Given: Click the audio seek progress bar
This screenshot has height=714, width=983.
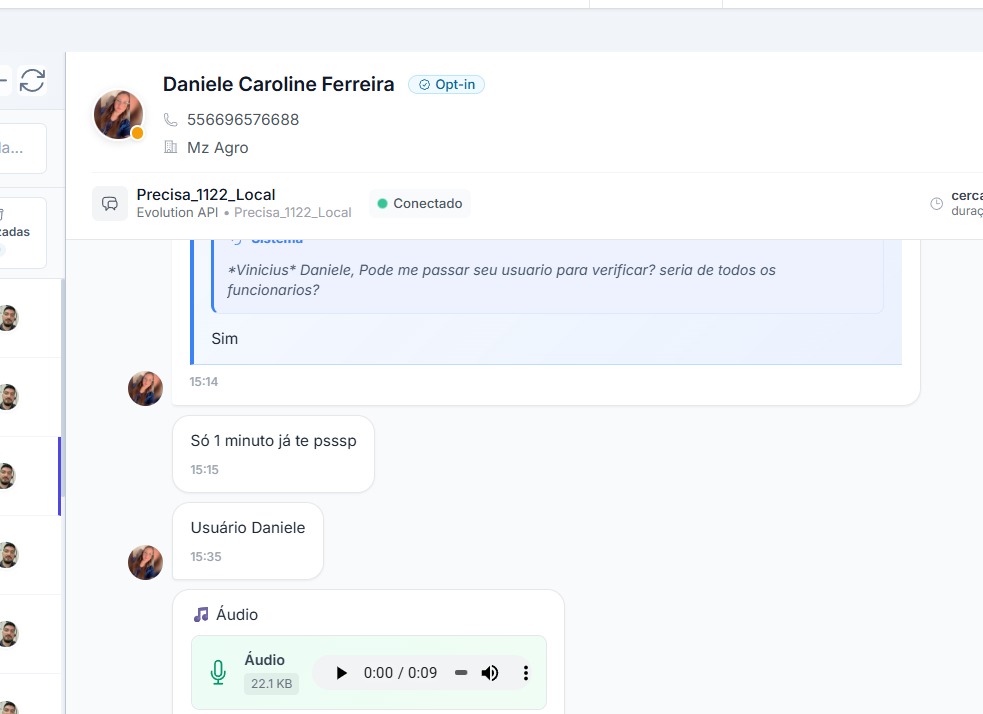Looking at the screenshot, I should 461,673.
